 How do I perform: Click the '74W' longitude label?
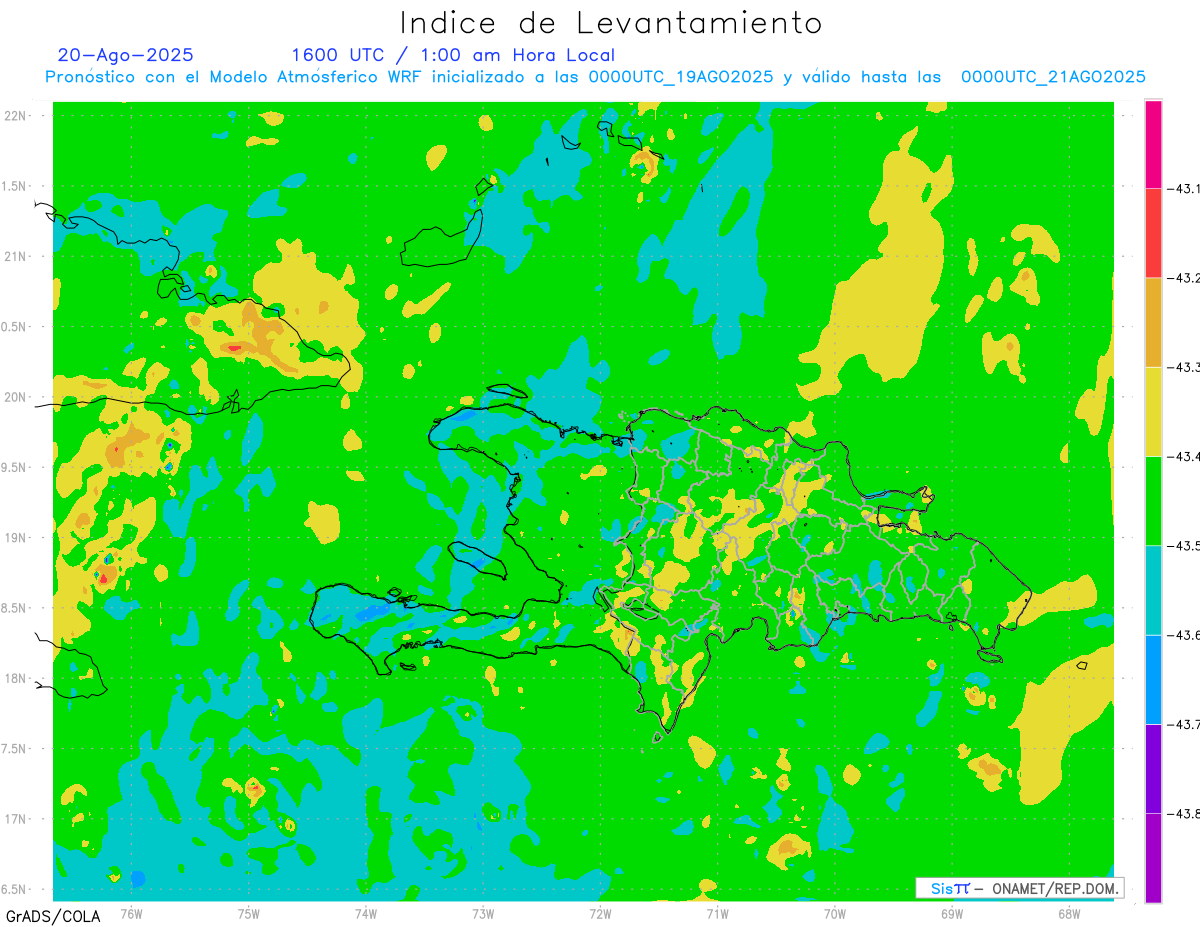pyautogui.click(x=366, y=912)
